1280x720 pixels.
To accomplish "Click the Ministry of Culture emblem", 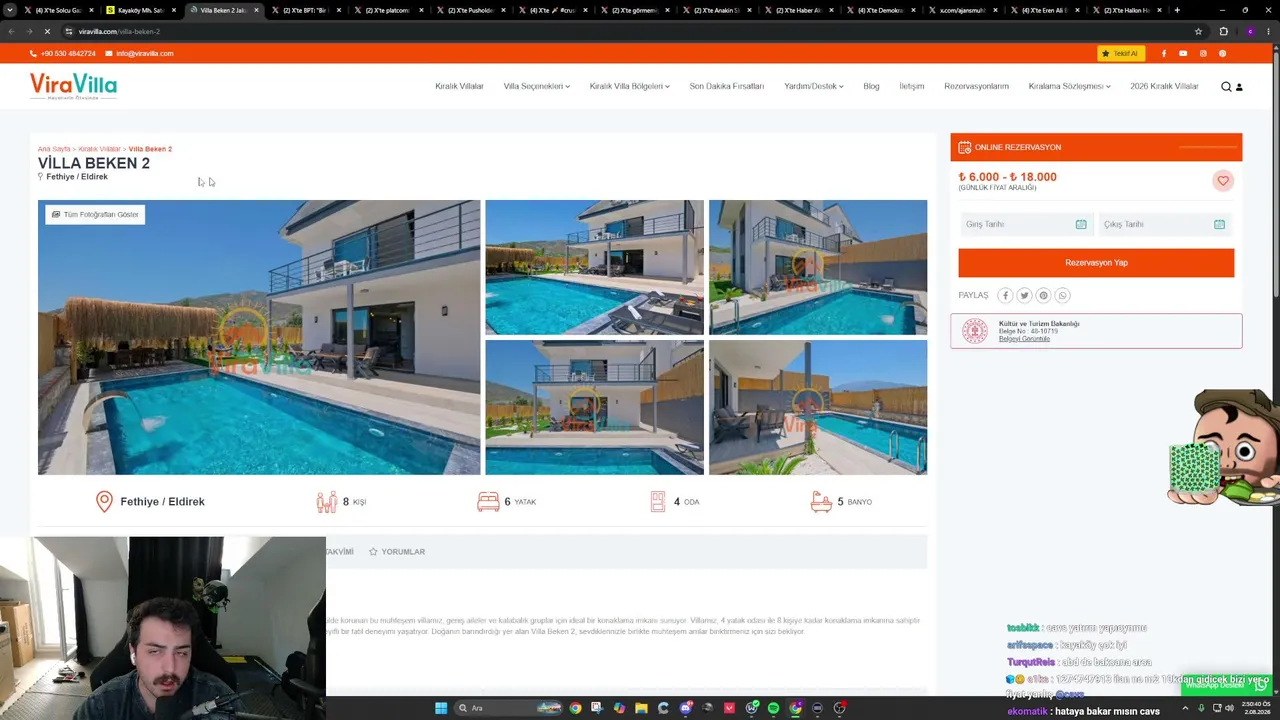I will 974,331.
